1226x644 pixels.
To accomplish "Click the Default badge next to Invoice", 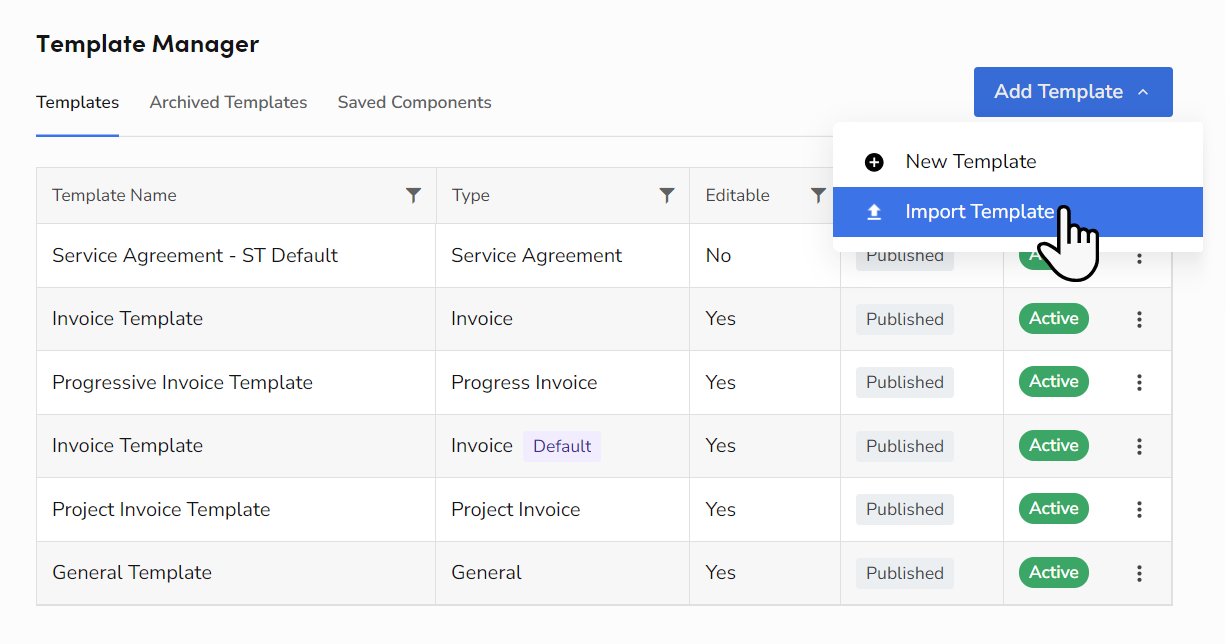I will pyautogui.click(x=562, y=446).
